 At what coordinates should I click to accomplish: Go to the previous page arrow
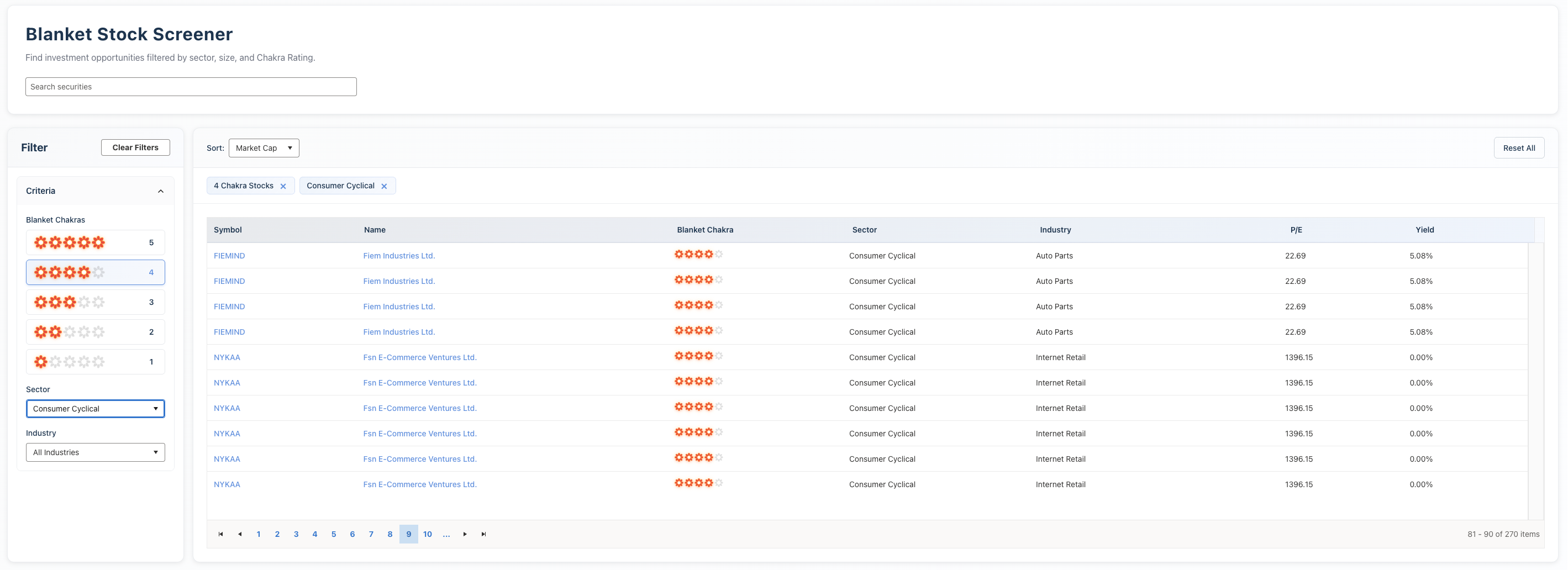[x=240, y=534]
